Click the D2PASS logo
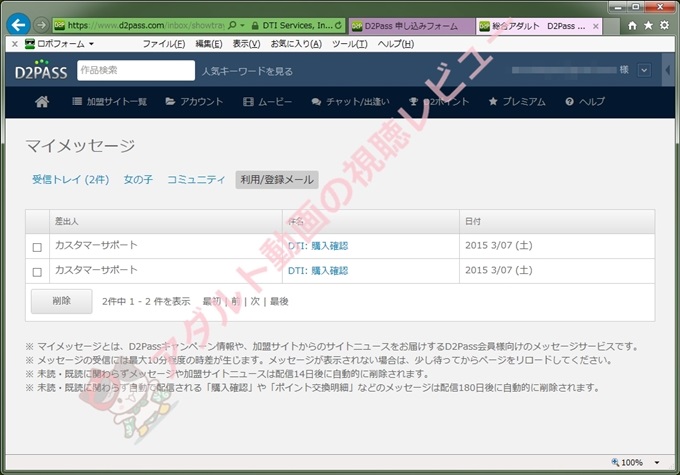The width and height of the screenshot is (680, 475). 41,70
